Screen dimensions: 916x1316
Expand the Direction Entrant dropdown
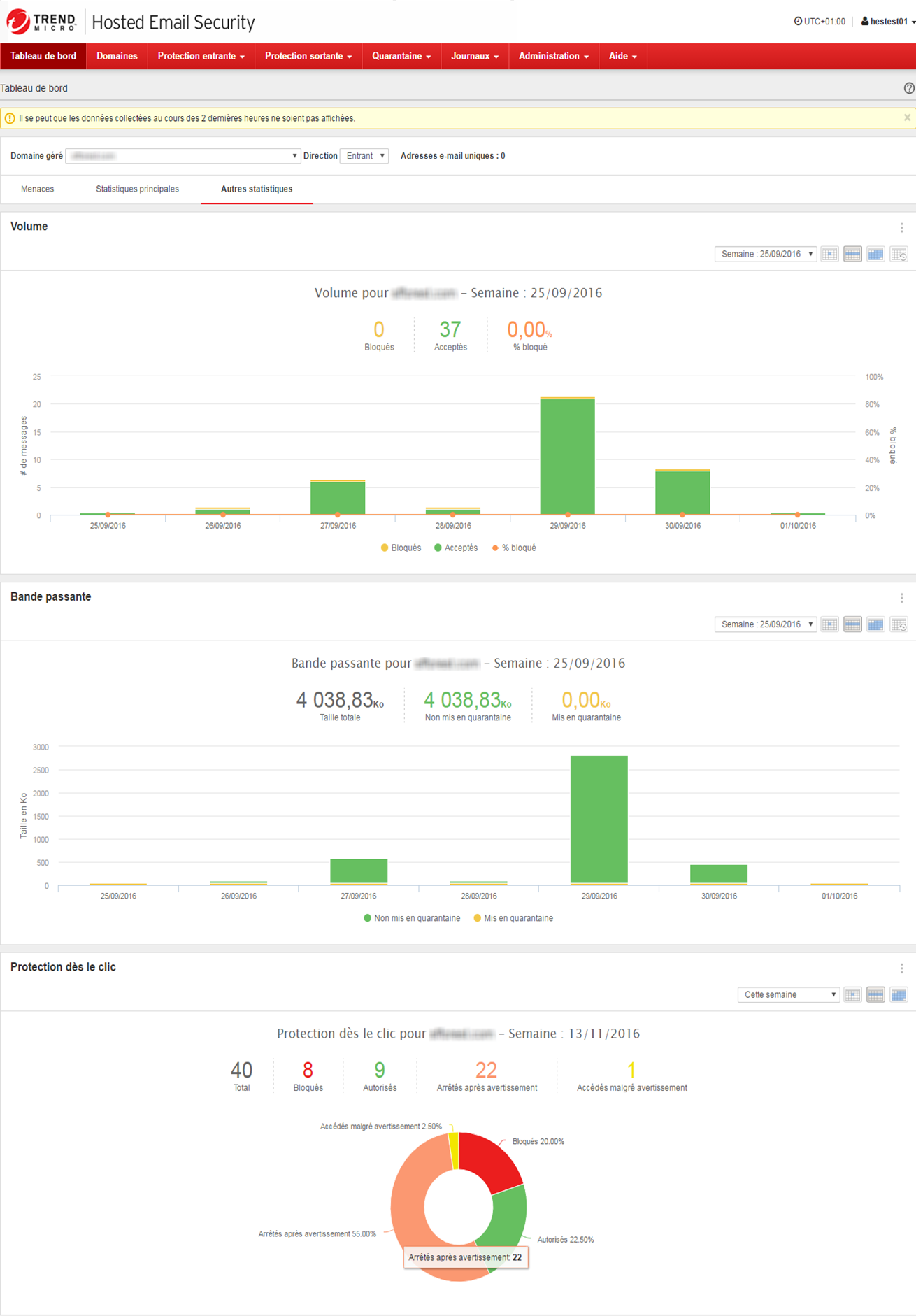point(364,156)
